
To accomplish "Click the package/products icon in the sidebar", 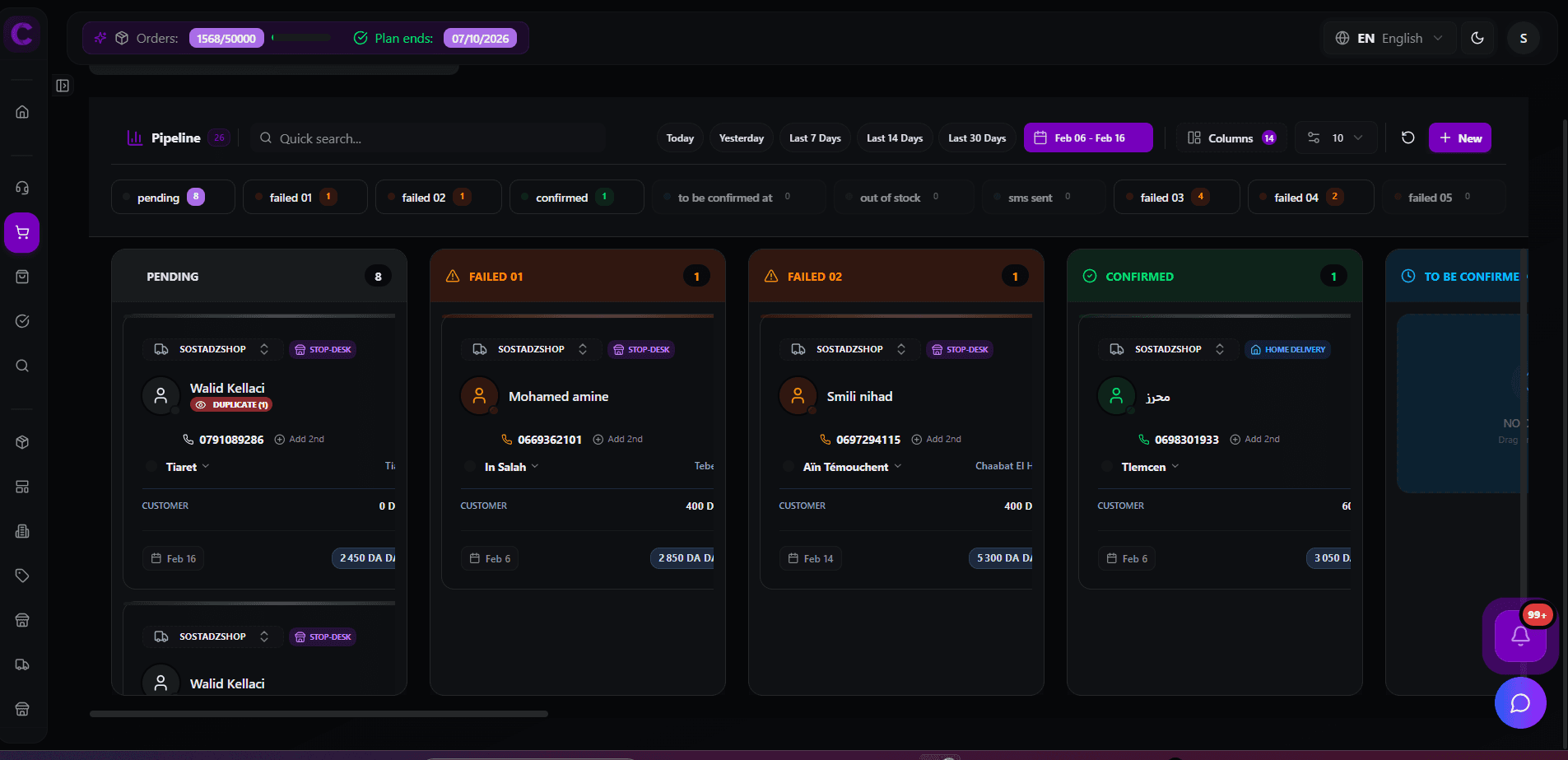I will click(22, 442).
